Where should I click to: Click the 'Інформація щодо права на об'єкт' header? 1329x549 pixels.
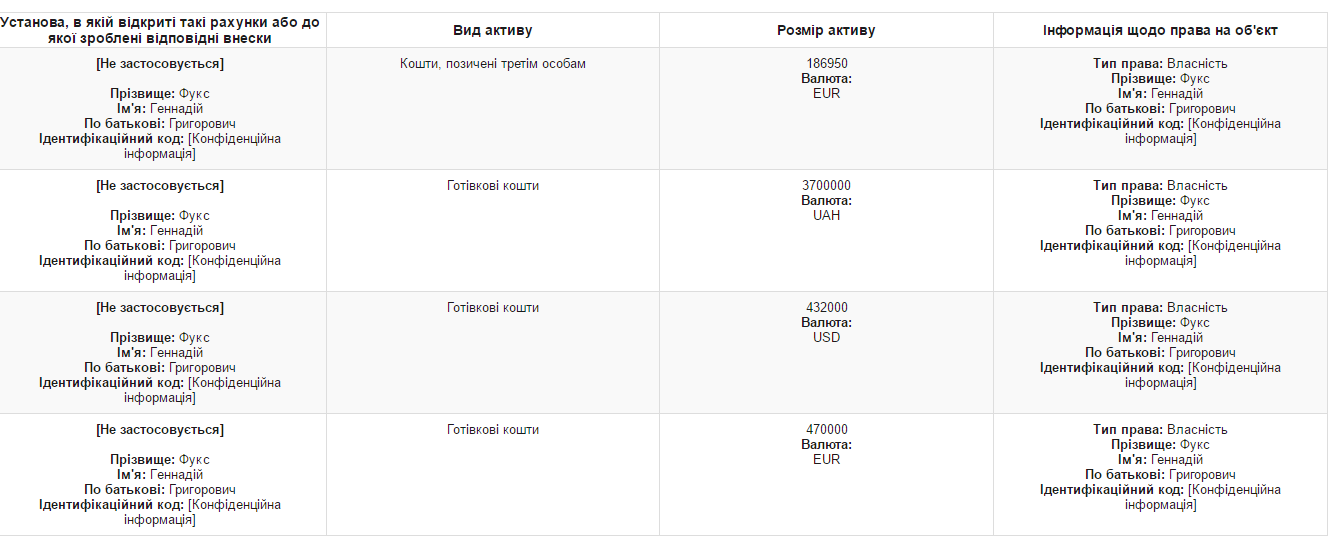1160,30
